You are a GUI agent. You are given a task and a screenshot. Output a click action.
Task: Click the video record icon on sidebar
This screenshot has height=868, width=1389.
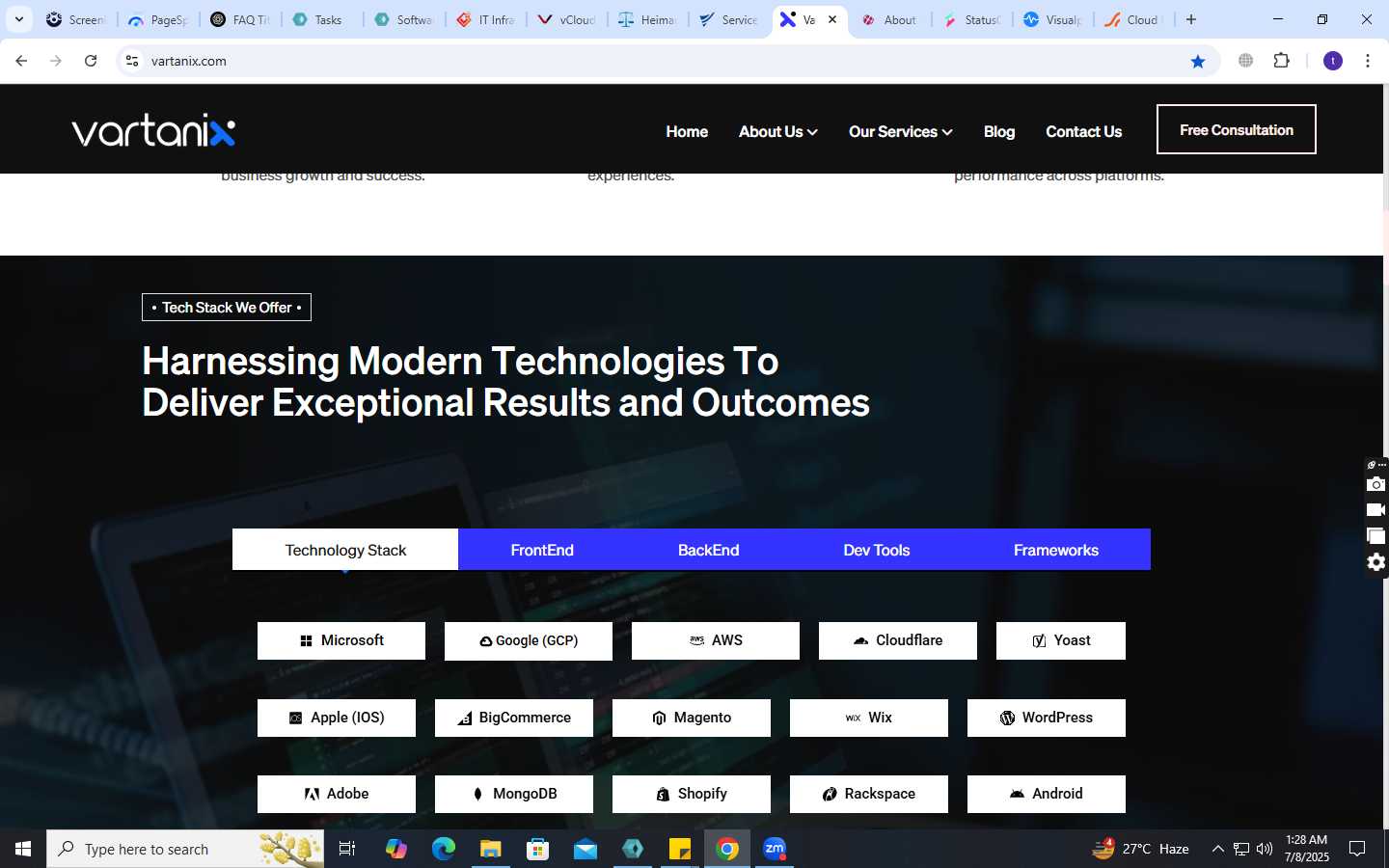coord(1375,510)
